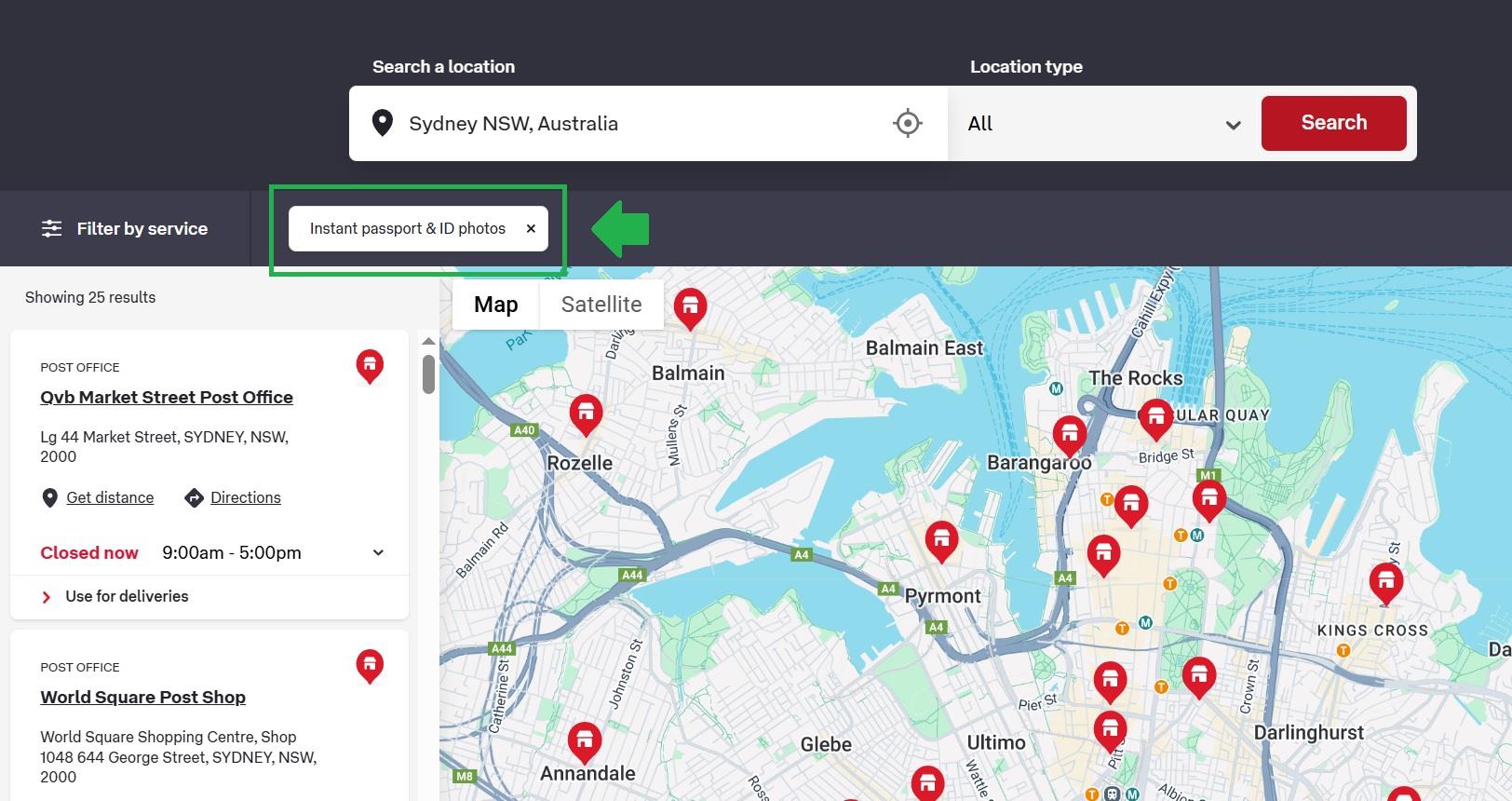The width and height of the screenshot is (1512, 801).
Task: Select the post office map marker in Balmain
Action: coord(690,308)
